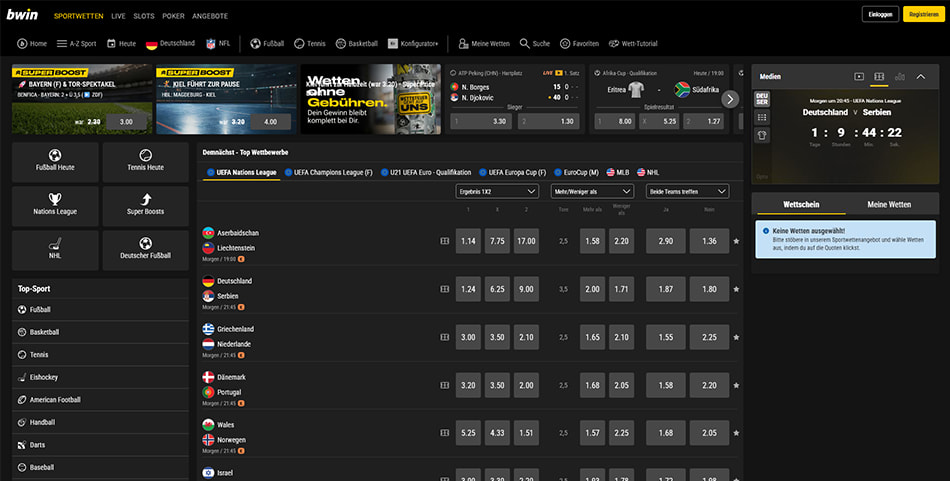950x481 pixels.
Task: Select odds 1.51 for Norwegen win
Action: click(526, 433)
